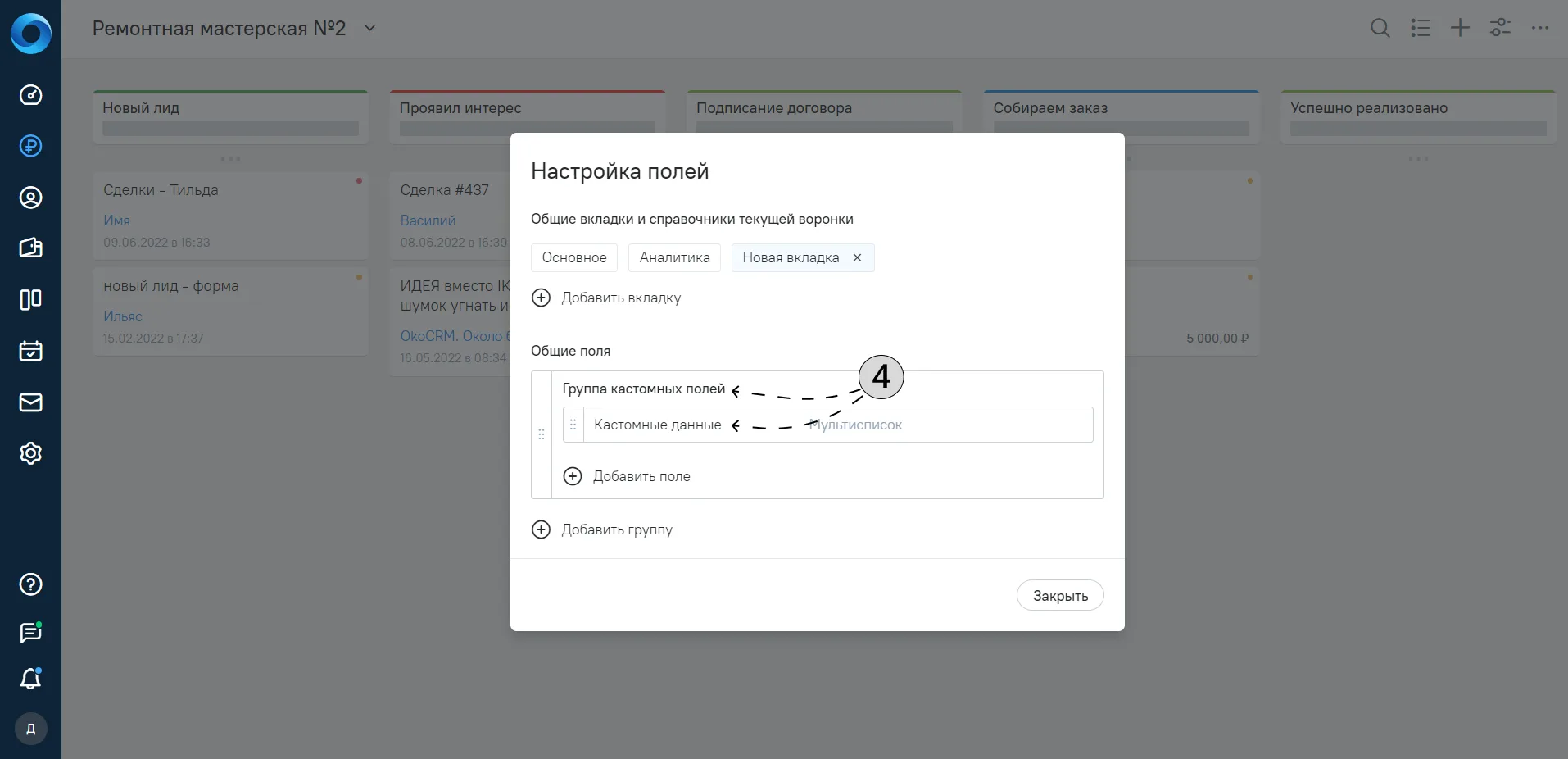This screenshot has width=1568, height=759.
Task: Click the user avatar labeled Д
Action: pyautogui.click(x=31, y=729)
